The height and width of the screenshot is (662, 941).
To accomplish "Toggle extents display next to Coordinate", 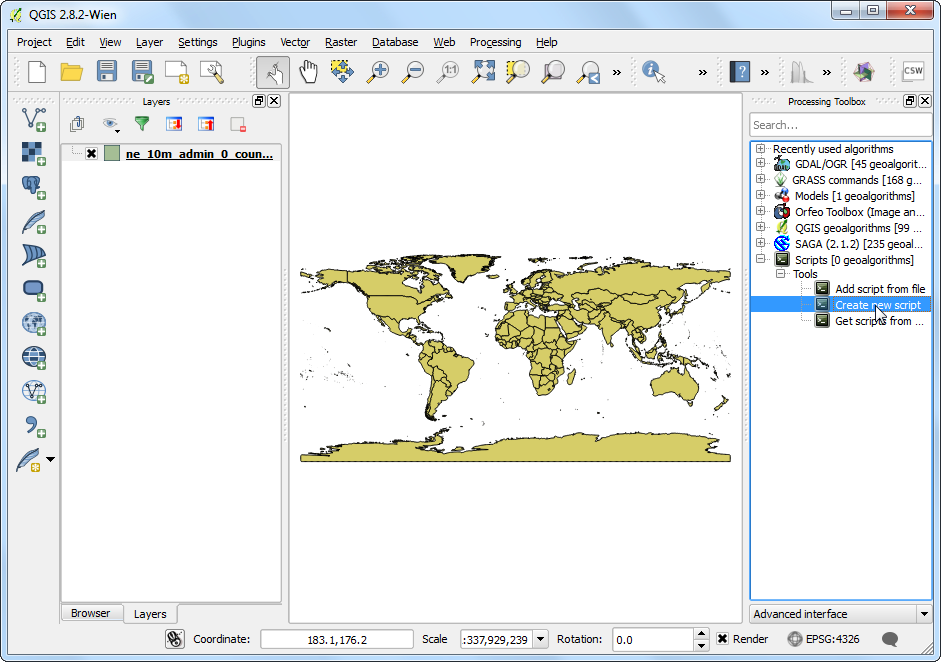I will pos(175,639).
